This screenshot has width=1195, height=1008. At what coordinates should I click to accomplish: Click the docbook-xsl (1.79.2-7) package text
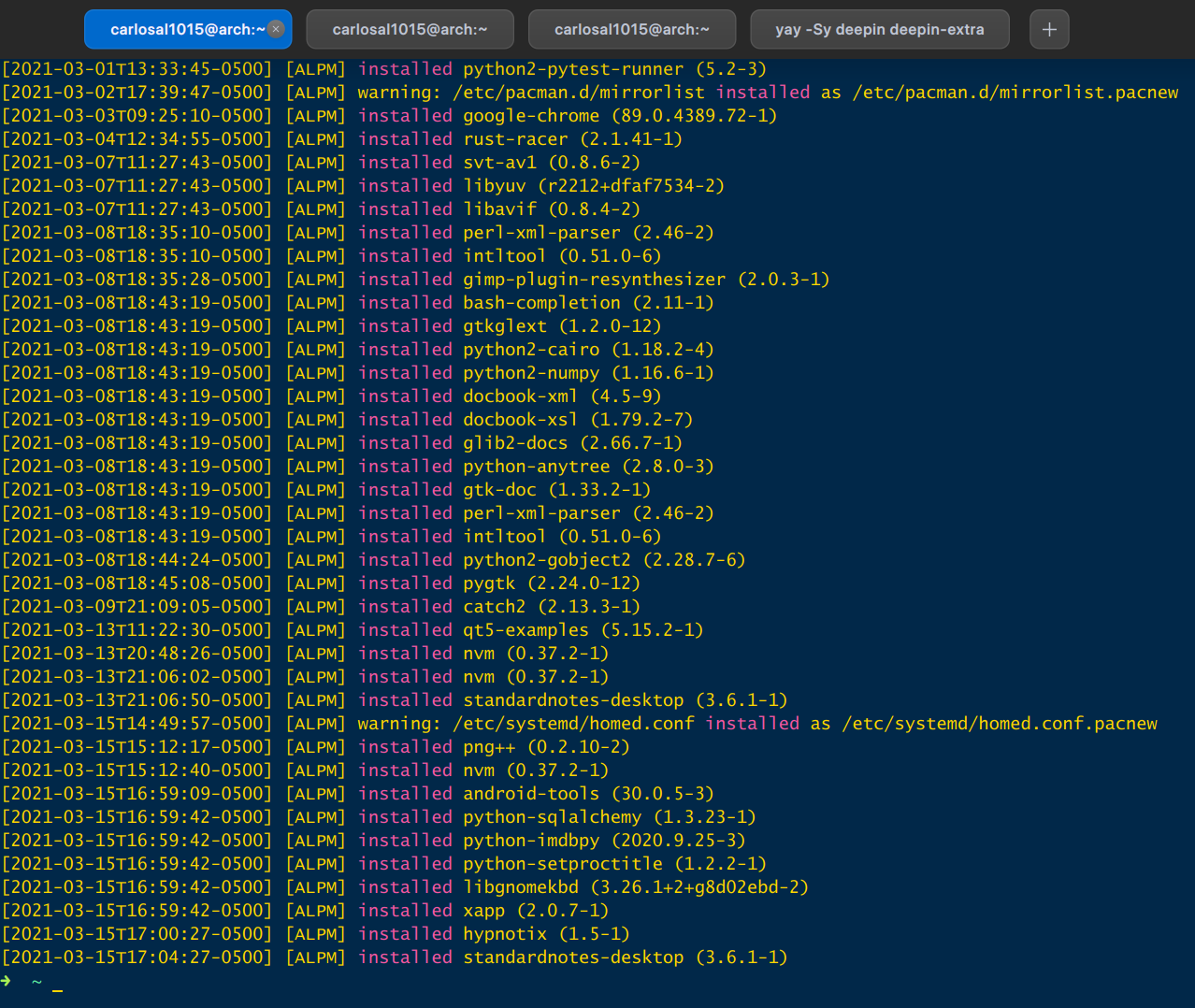coord(578,420)
